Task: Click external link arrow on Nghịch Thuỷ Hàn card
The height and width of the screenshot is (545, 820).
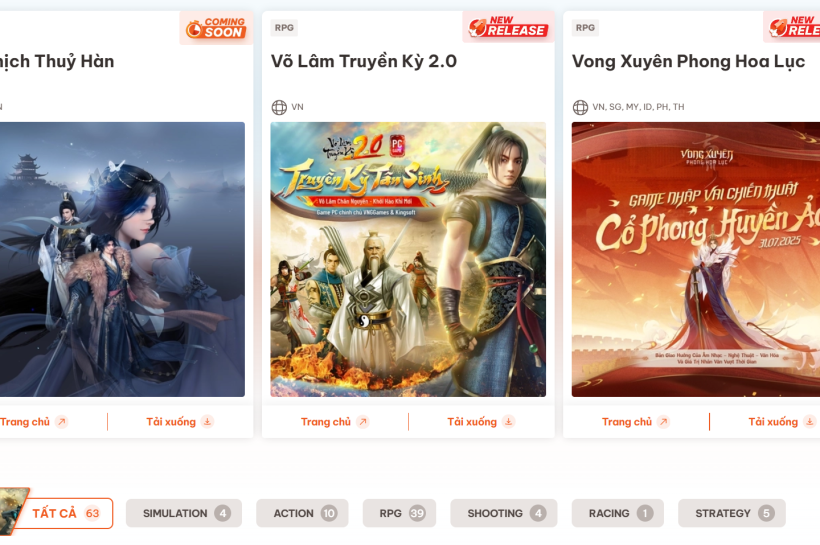Action: (x=62, y=422)
